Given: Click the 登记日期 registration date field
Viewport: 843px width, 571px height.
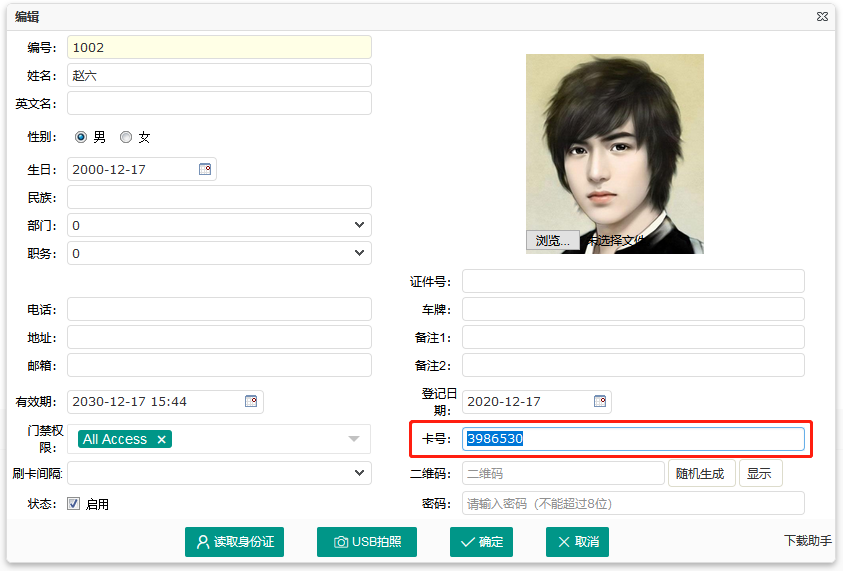Looking at the screenshot, I should pyautogui.click(x=537, y=402).
